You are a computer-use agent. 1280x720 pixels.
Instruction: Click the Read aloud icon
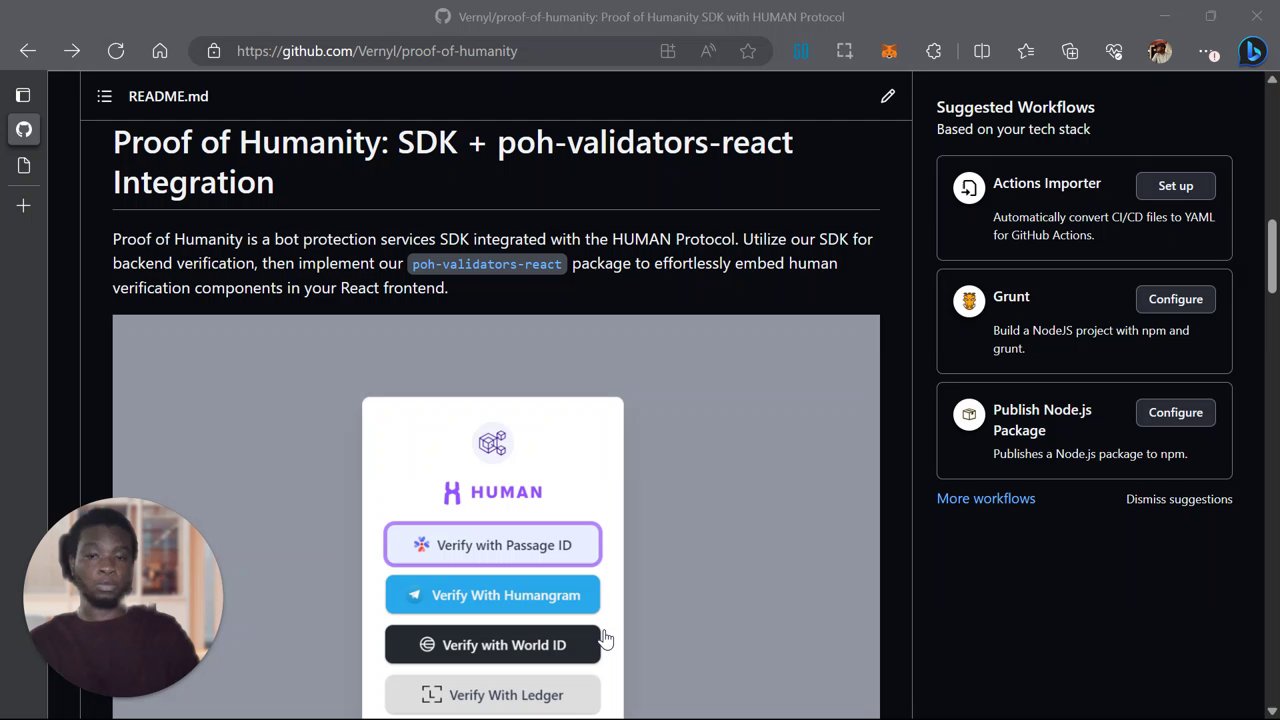(x=708, y=51)
